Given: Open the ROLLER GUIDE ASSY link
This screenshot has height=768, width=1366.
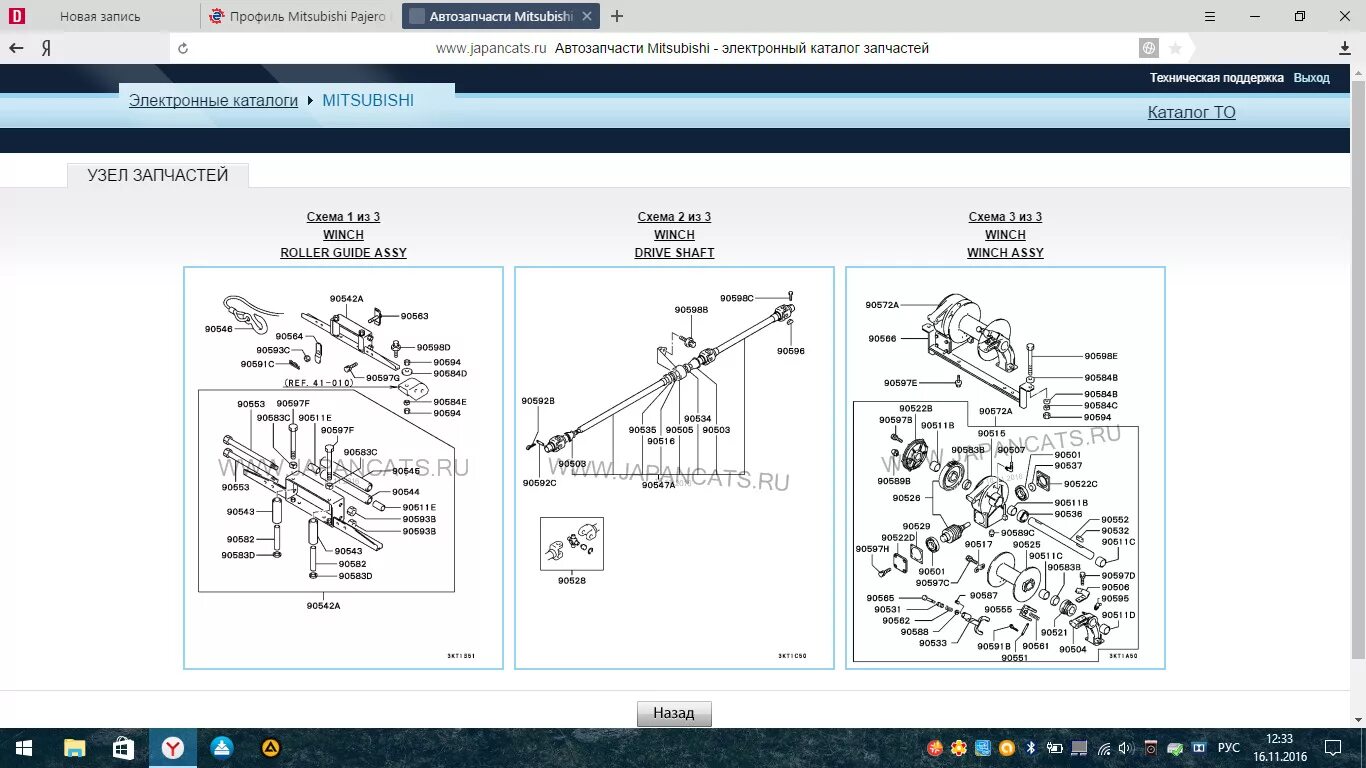Looking at the screenshot, I should 343,253.
